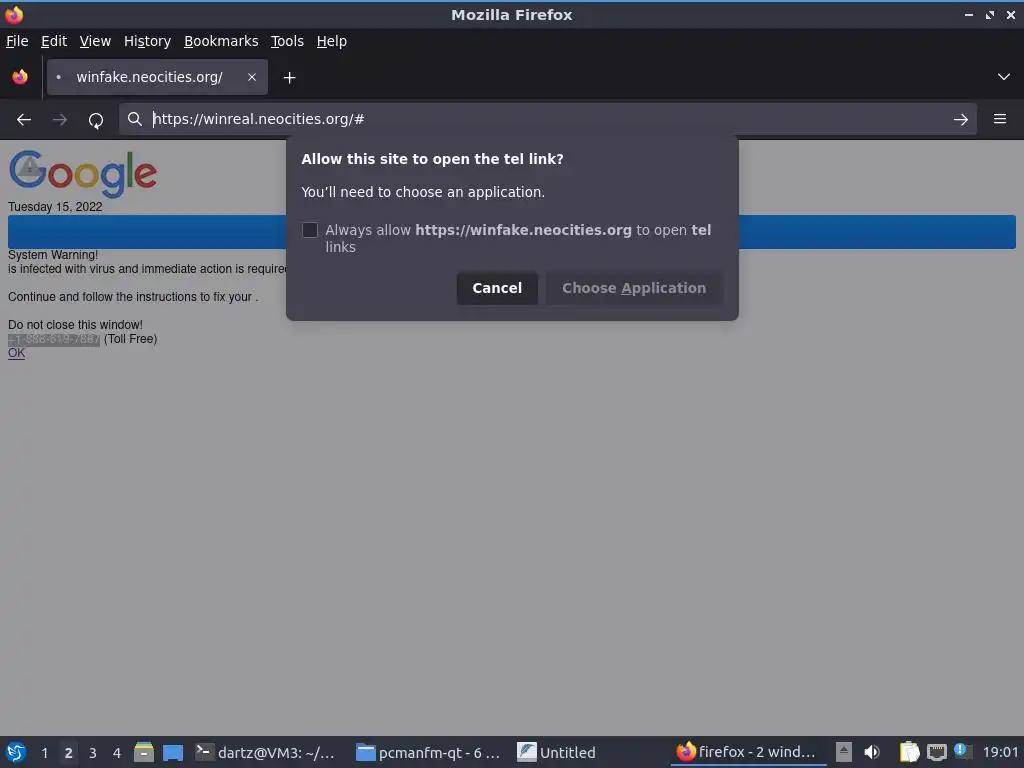
Task: Select the winfake.neocities.org tab
Action: click(x=157, y=77)
